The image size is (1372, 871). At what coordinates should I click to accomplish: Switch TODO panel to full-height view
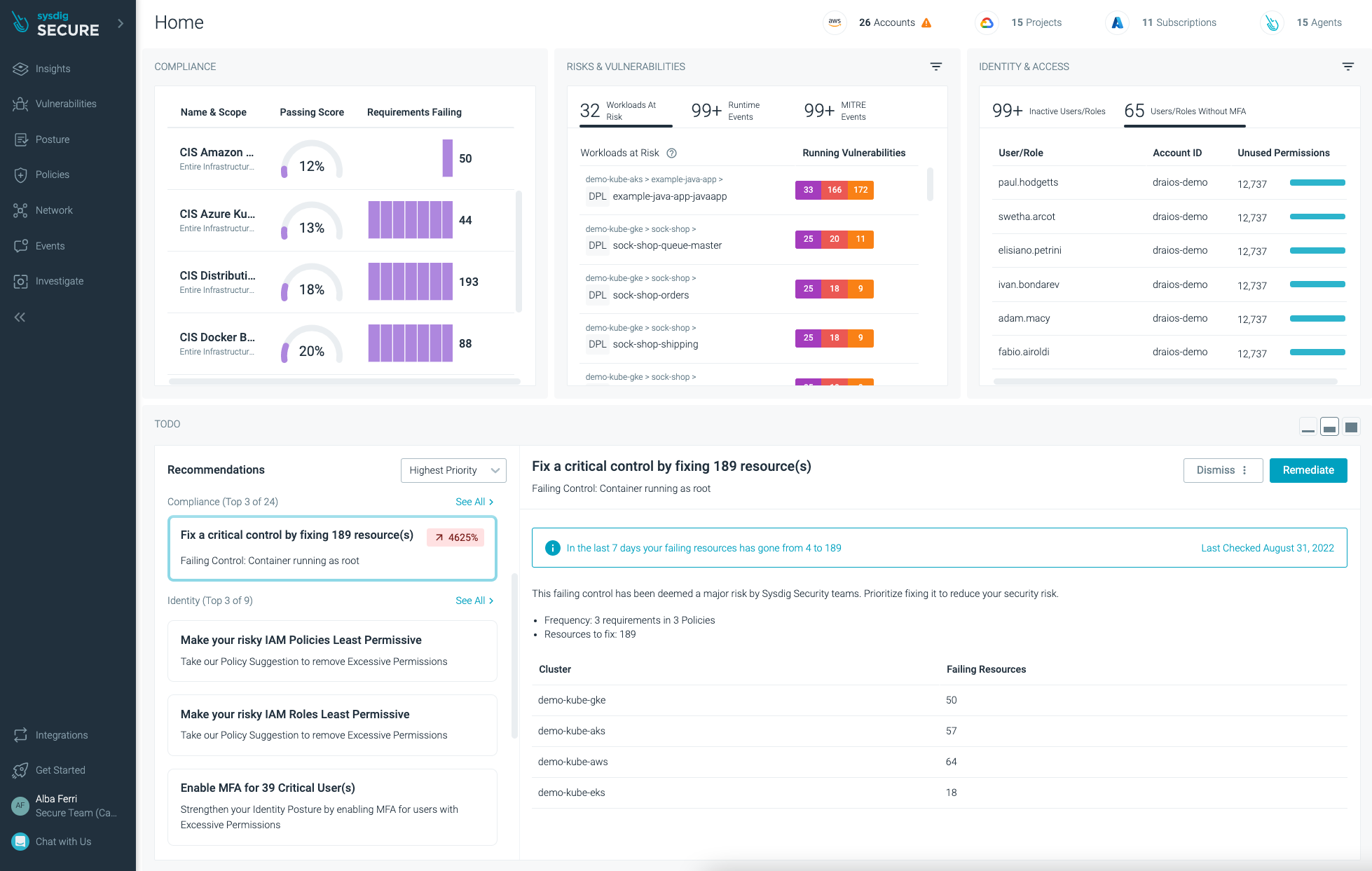pos(1351,427)
